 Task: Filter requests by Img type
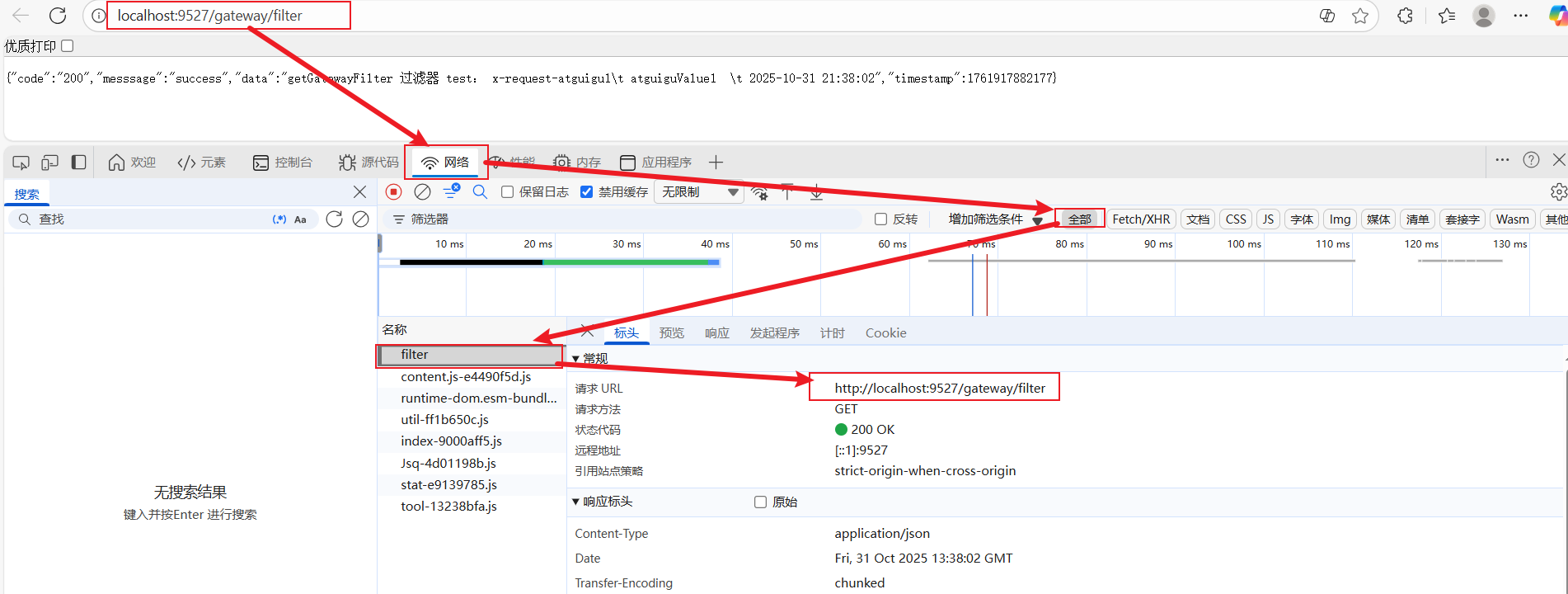click(1340, 219)
